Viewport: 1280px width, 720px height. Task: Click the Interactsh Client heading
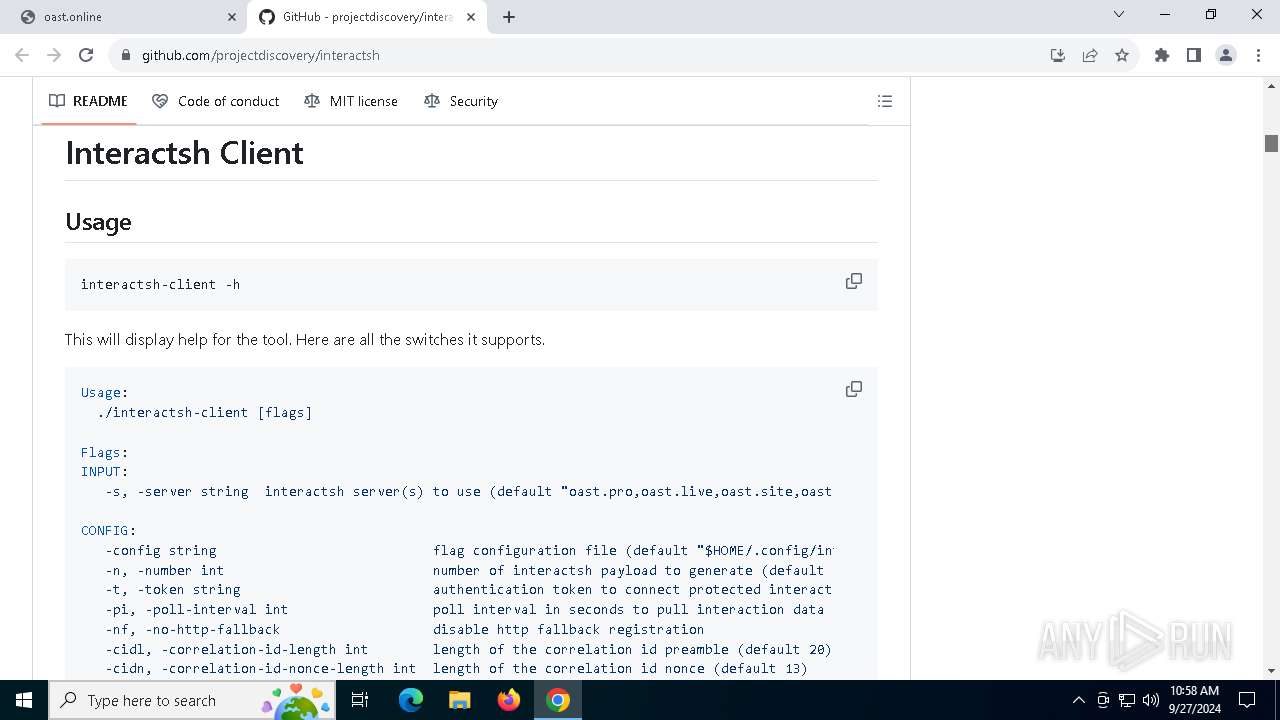point(184,153)
